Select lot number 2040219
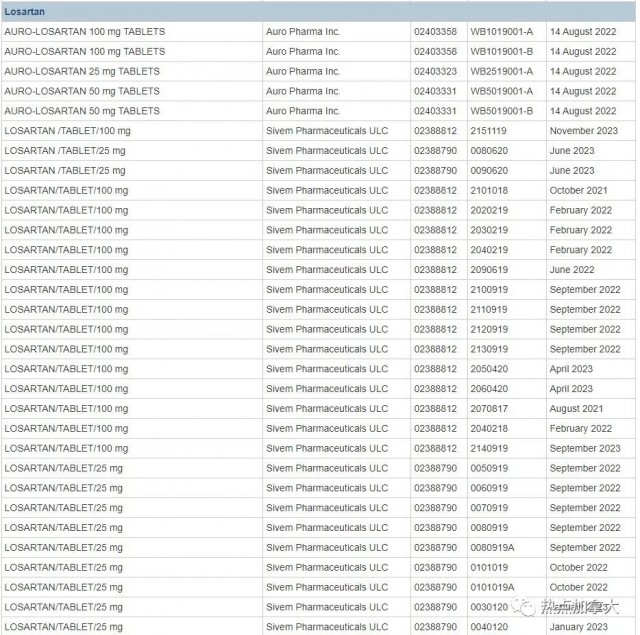Screen dimensions: 640x635 tap(489, 250)
